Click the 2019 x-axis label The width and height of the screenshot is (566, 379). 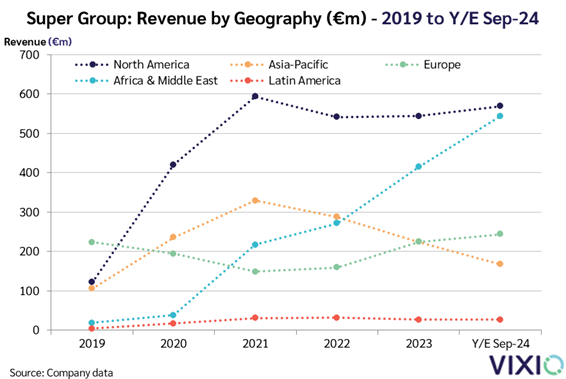92,344
